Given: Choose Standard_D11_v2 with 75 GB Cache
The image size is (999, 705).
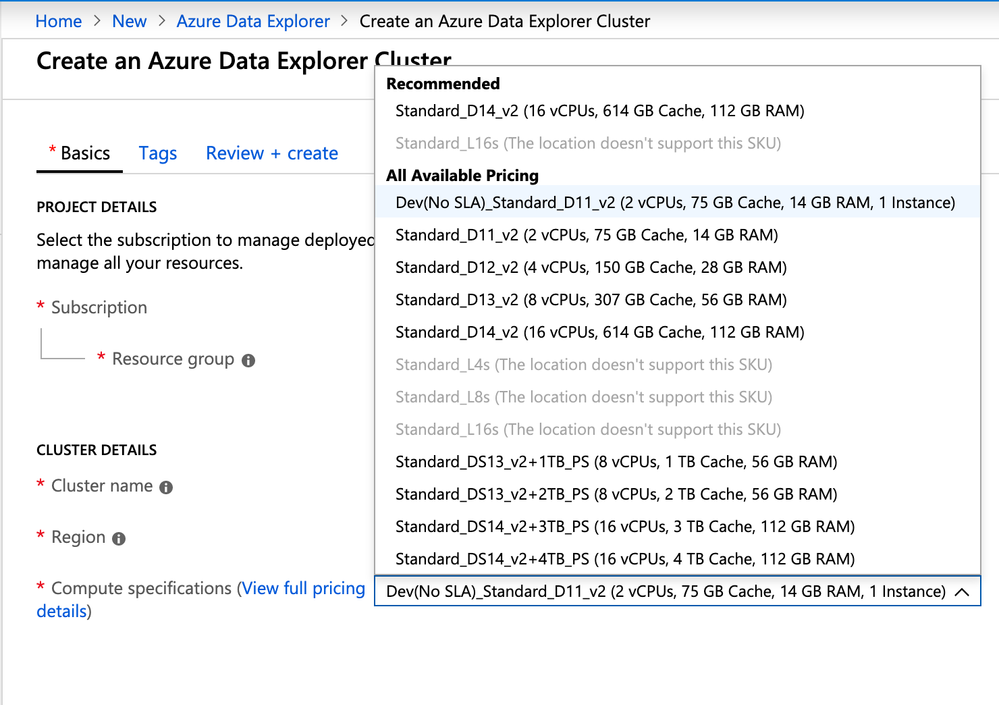Looking at the screenshot, I should click(x=677, y=235).
